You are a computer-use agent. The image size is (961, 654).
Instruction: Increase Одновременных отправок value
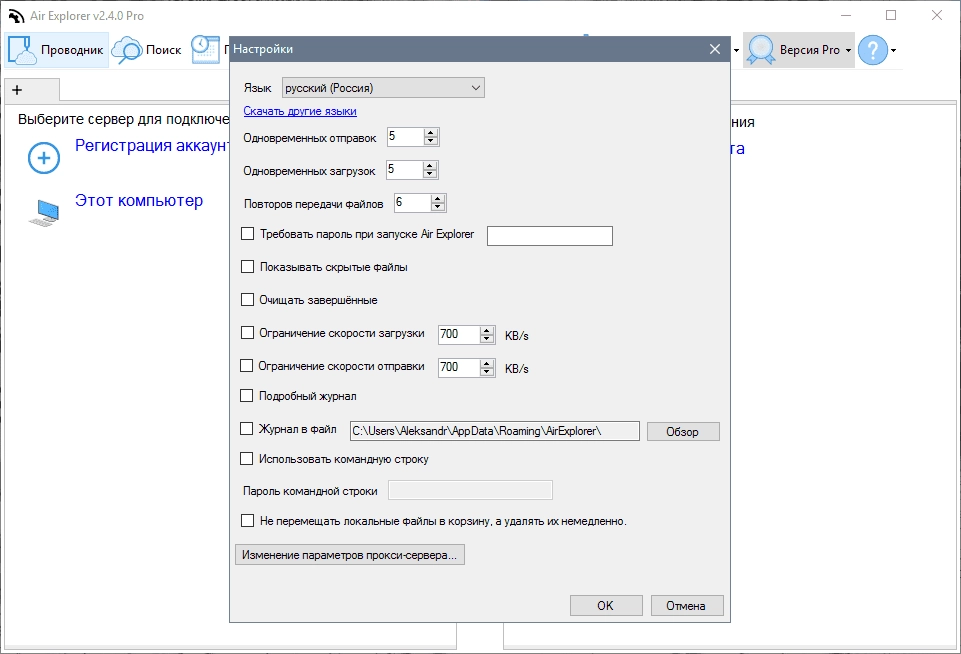point(431,133)
